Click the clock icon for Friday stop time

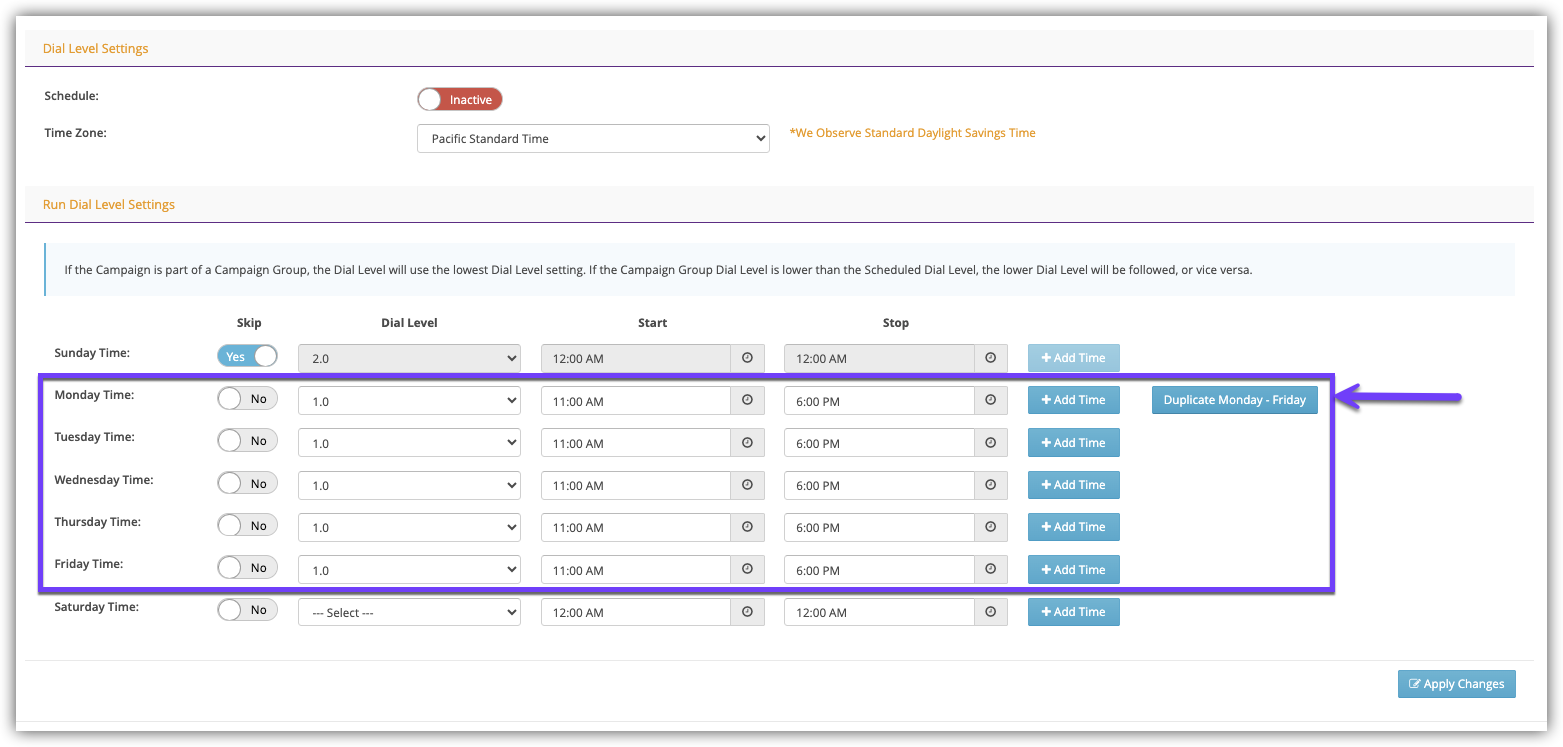[x=990, y=570]
